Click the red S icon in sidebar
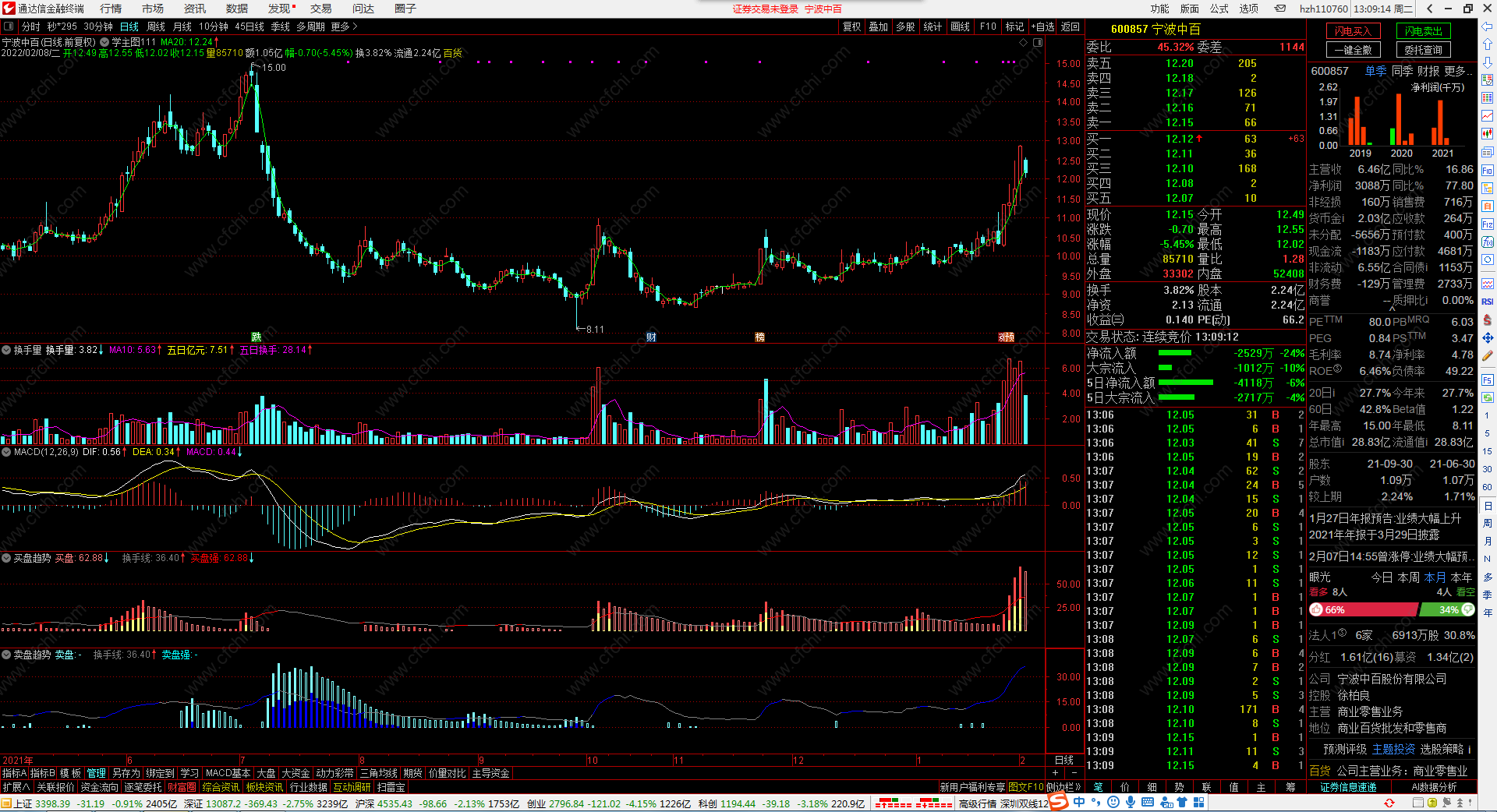1497x812 pixels. coord(1487,320)
